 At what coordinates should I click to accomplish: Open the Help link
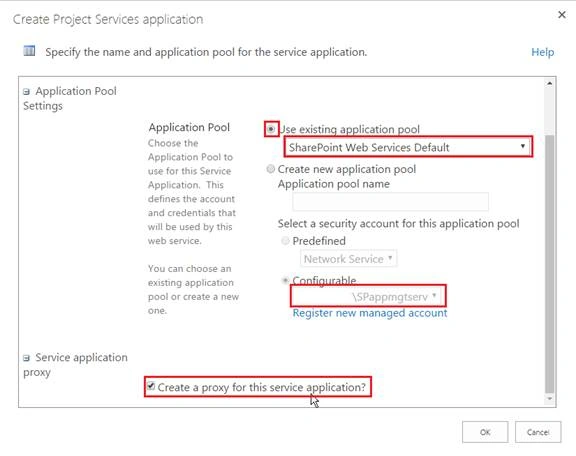tap(543, 52)
